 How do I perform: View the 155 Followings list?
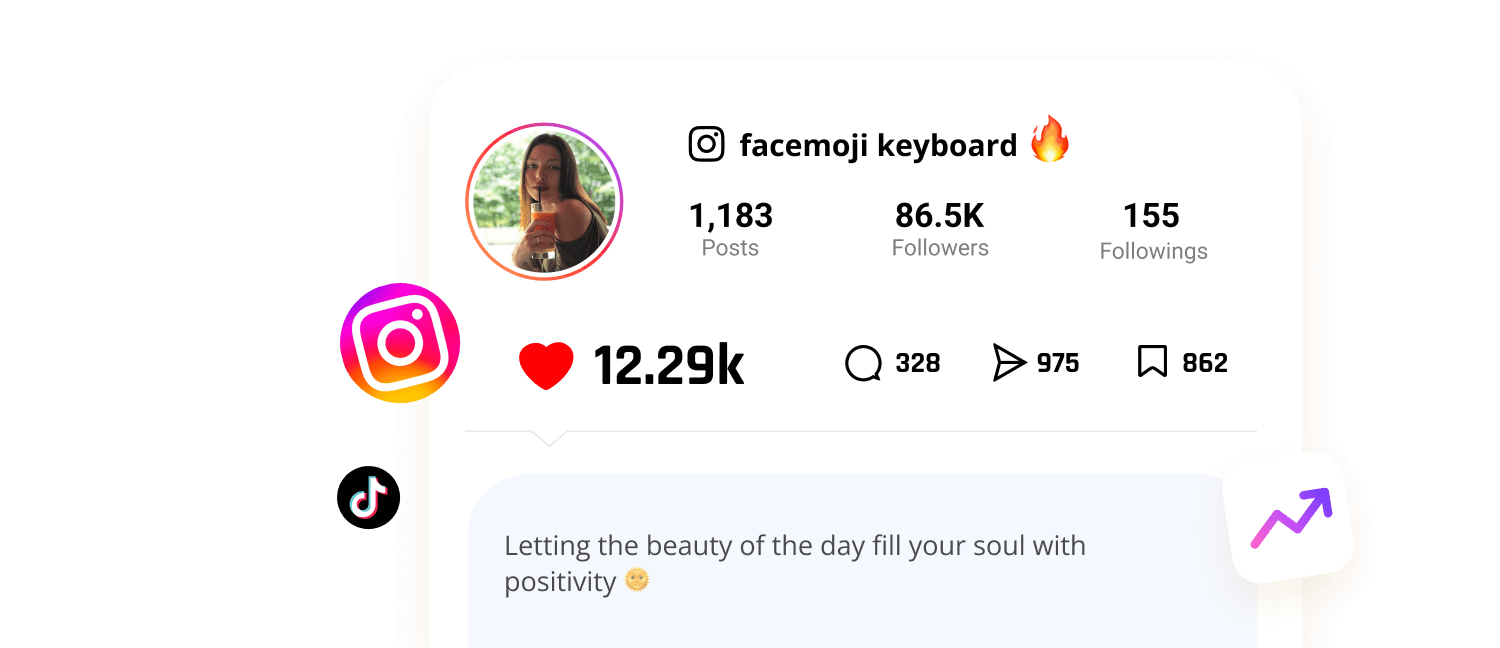coord(1153,231)
